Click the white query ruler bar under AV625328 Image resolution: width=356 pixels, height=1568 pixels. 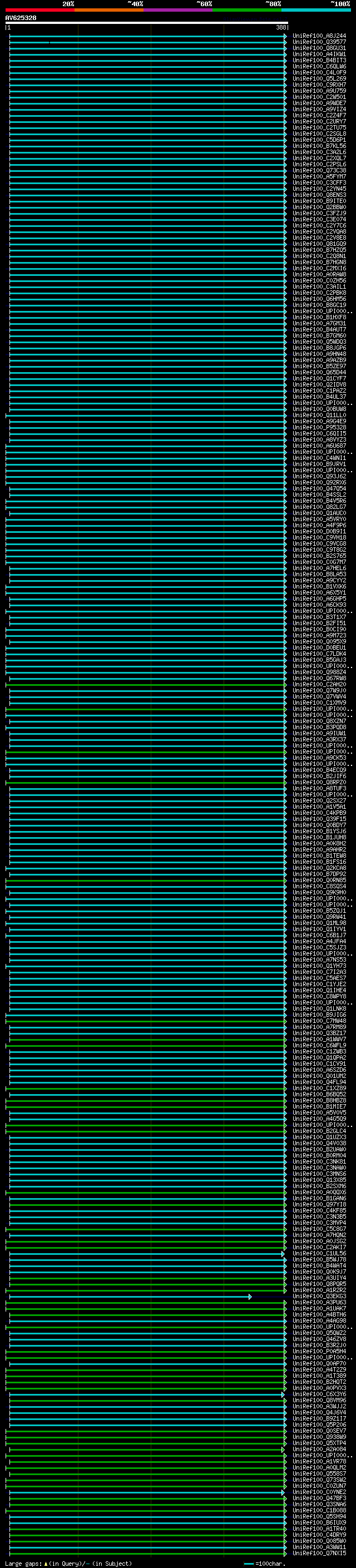click(147, 22)
